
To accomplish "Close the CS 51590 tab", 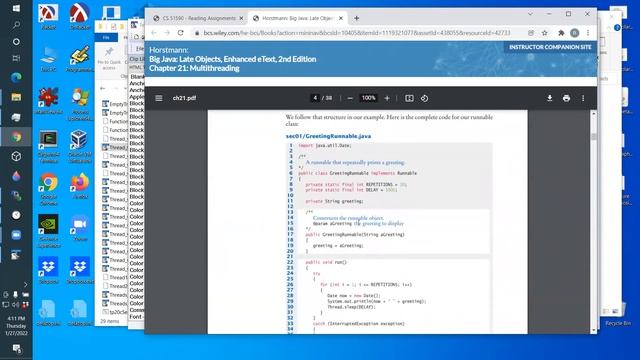I will 241,18.
